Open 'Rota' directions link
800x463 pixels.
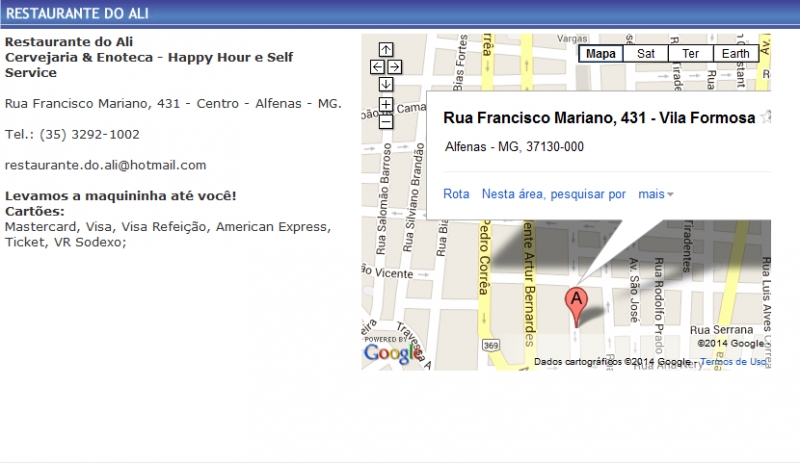coord(456,194)
